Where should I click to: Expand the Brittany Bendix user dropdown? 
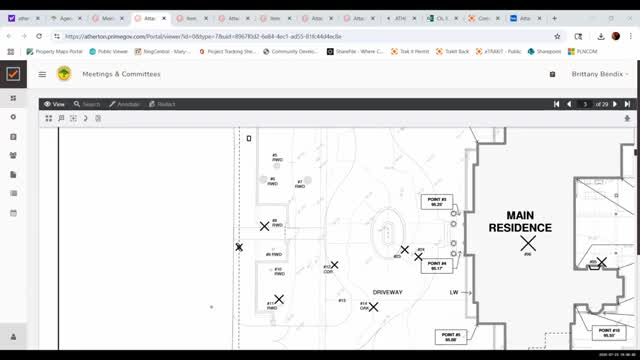pyautogui.click(x=600, y=74)
